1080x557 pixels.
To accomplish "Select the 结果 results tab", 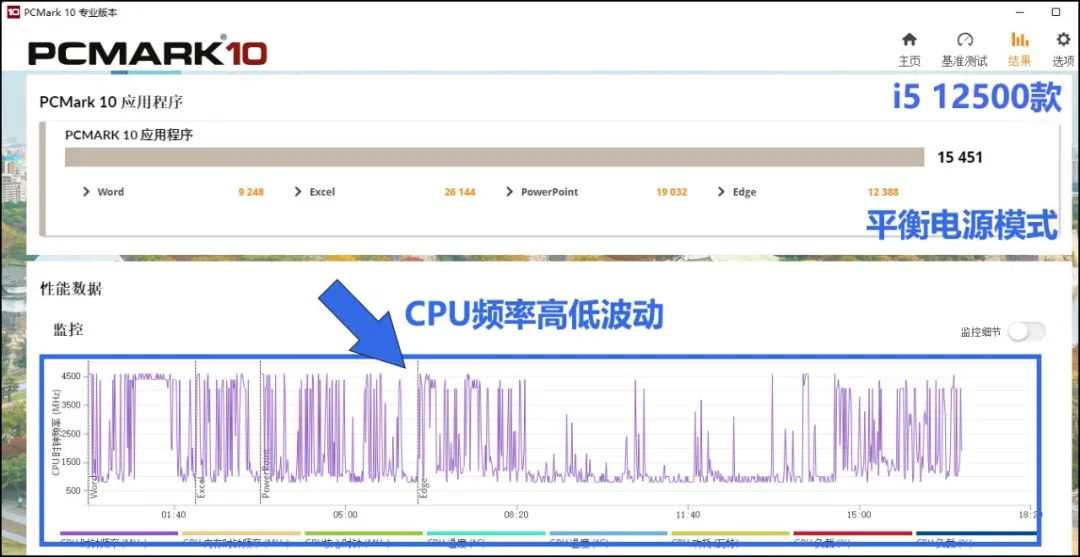I will pyautogui.click(x=1019, y=48).
